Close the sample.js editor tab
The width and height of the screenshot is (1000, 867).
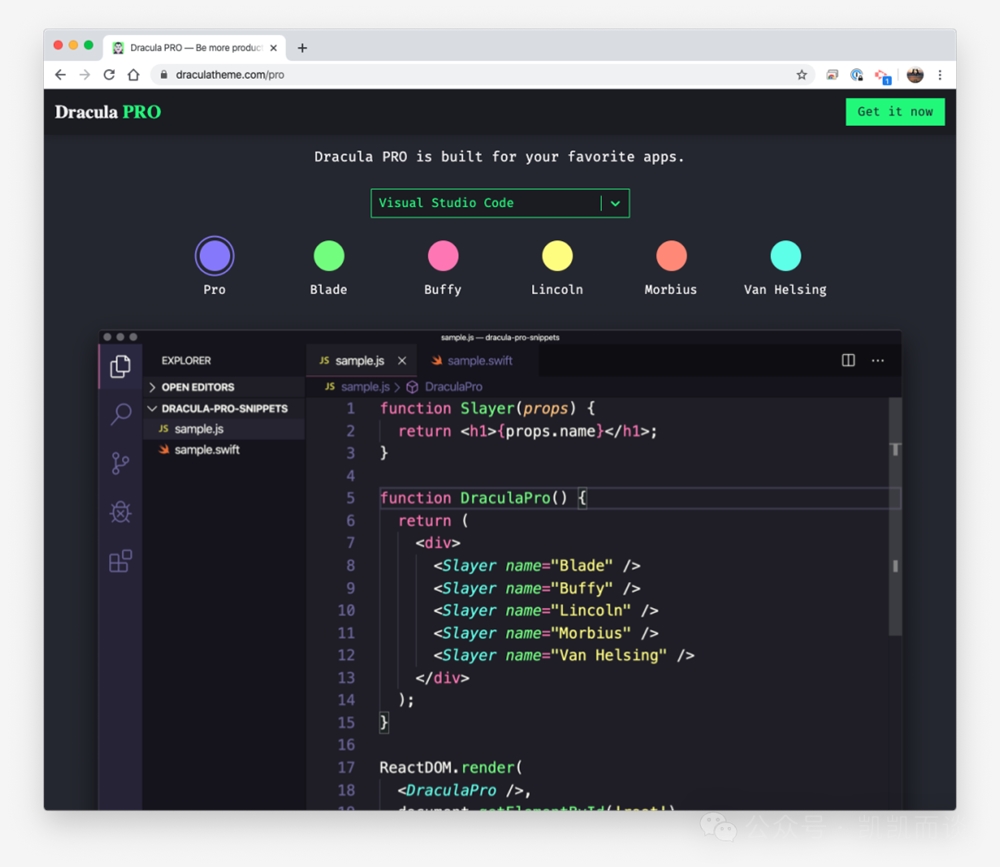pyautogui.click(x=402, y=360)
